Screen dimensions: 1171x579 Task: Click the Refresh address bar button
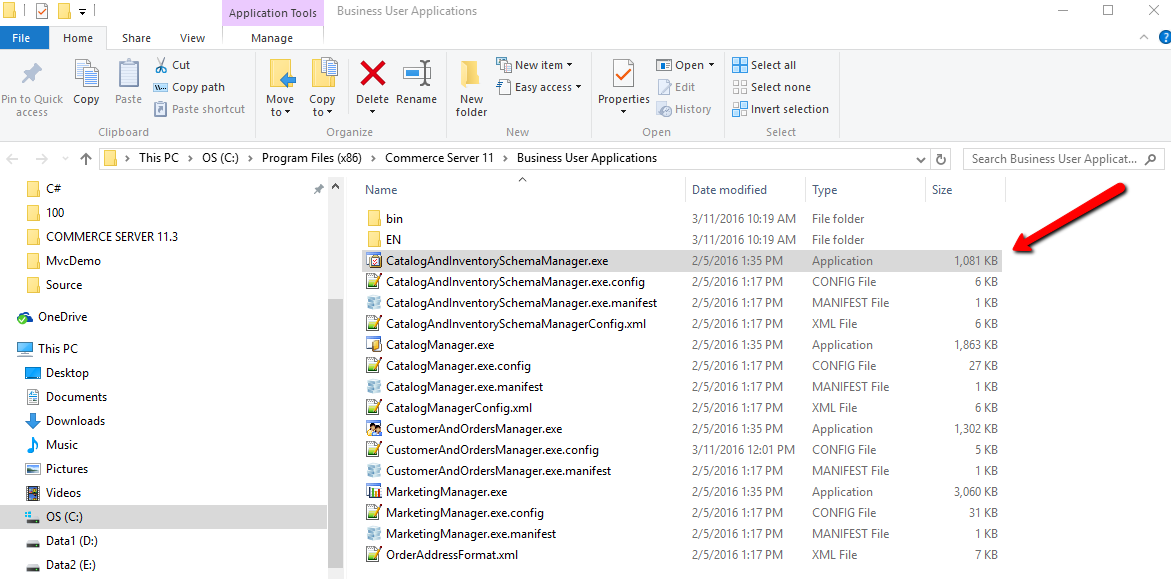point(941,158)
